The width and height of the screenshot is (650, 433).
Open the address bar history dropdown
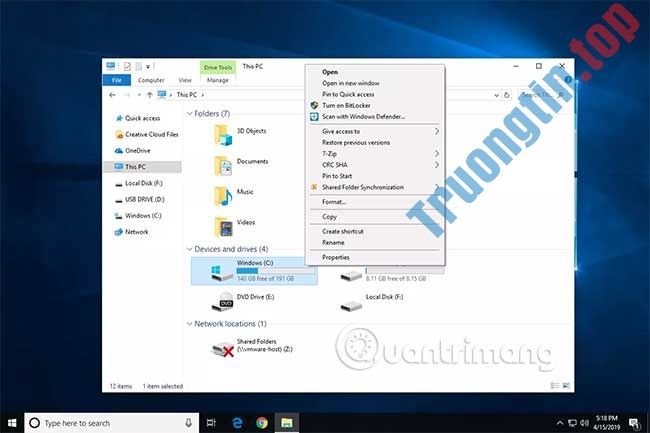click(496, 95)
